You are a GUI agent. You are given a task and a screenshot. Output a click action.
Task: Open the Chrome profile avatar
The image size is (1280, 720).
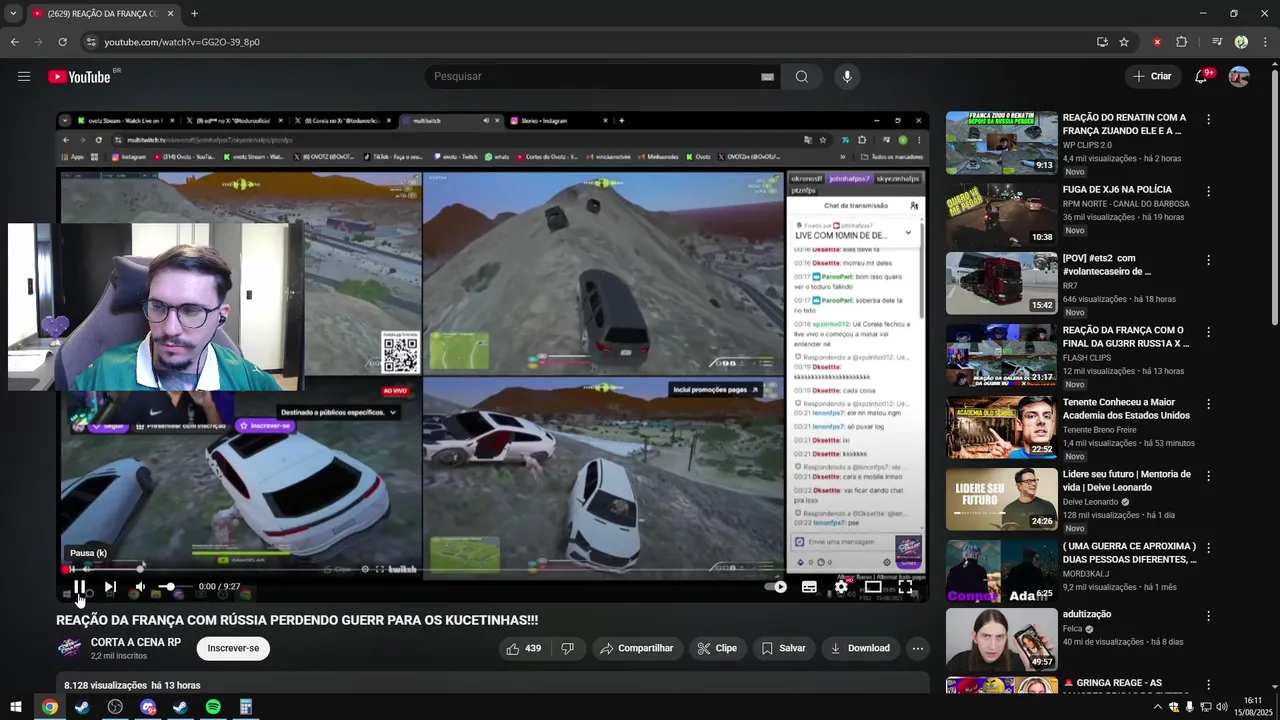pos(1241,42)
